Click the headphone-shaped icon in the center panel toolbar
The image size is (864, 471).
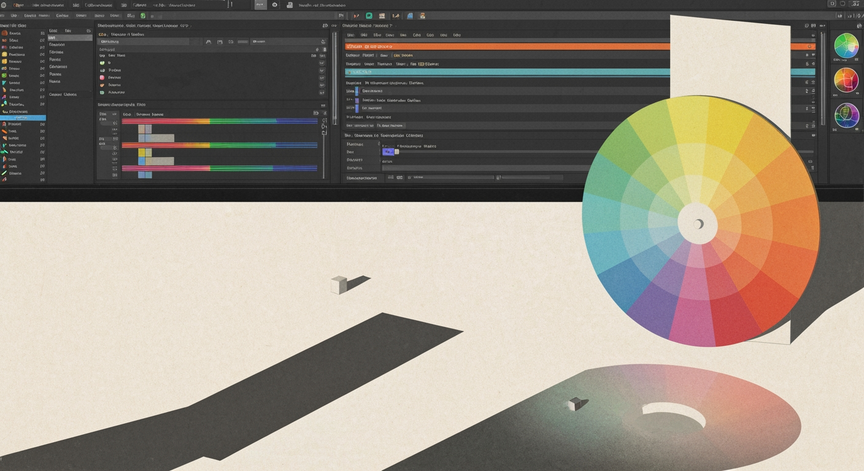pyautogui.click(x=208, y=42)
